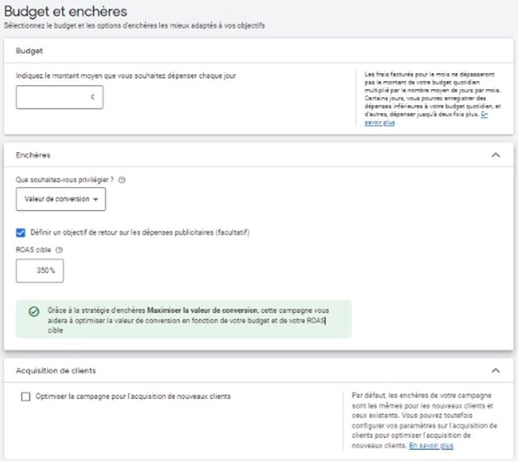Click the dropdown arrow in Valeur de conversion
518x463 pixels.
[96, 199]
